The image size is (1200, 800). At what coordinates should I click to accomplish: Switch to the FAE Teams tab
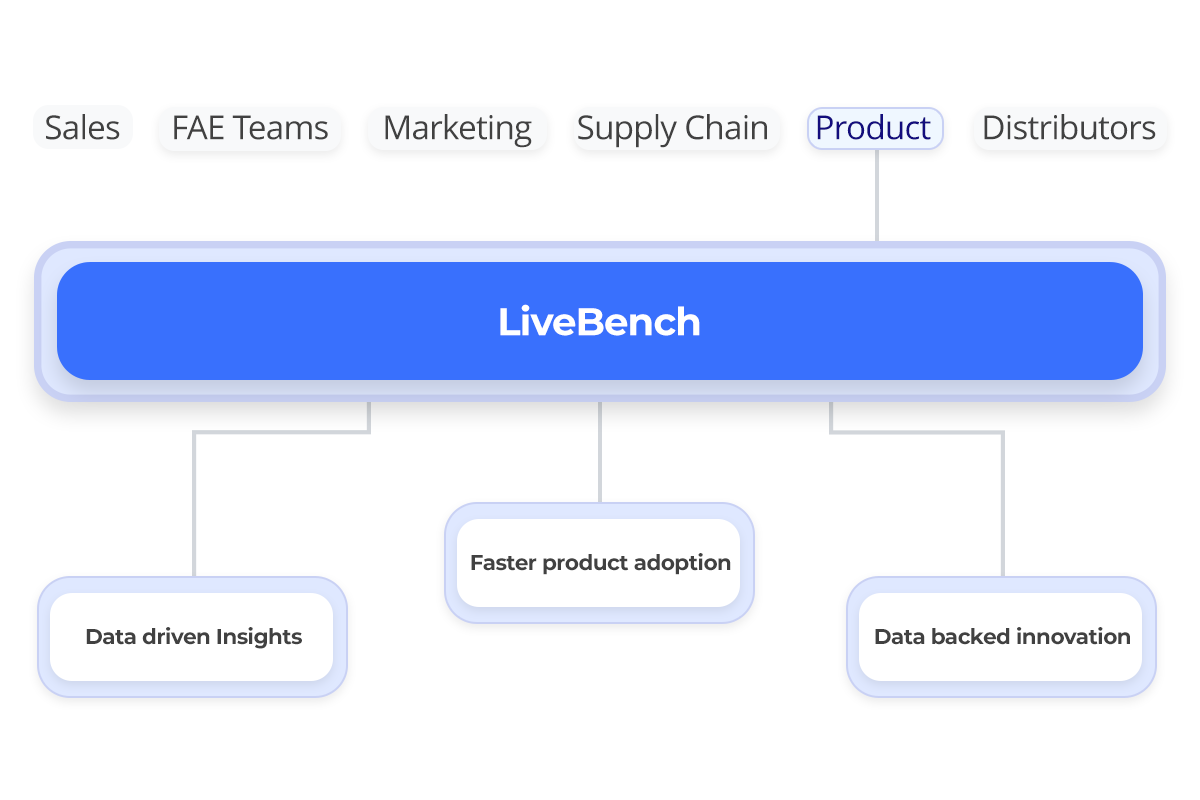(x=250, y=128)
